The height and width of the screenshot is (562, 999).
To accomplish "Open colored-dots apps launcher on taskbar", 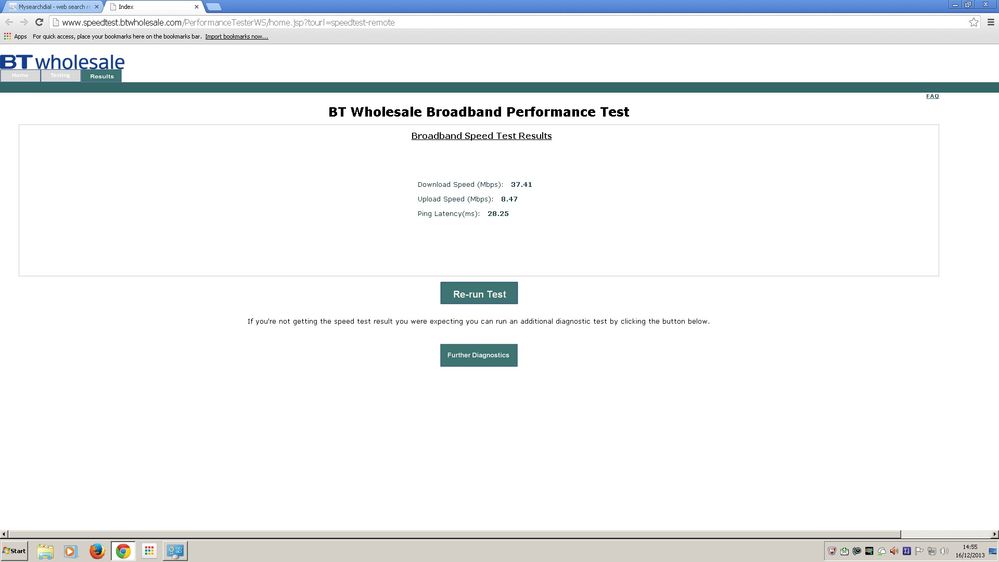I will (x=149, y=551).
